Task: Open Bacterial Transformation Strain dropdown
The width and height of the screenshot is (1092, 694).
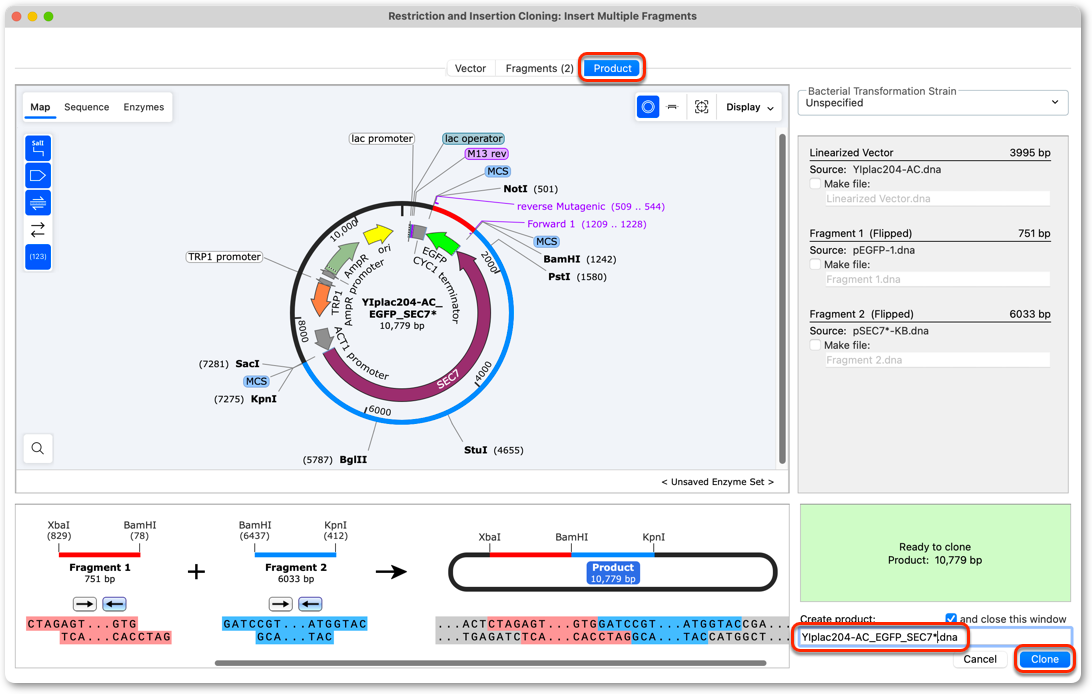Action: click(x=933, y=102)
